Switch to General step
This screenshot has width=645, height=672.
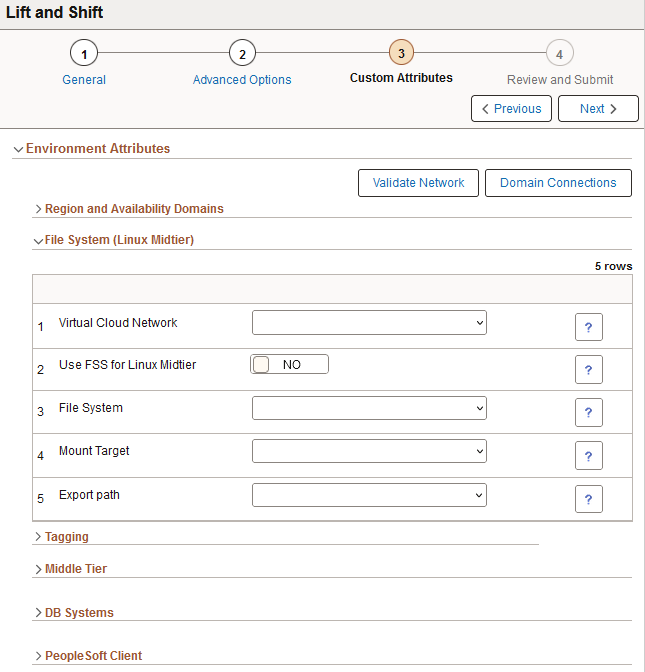[84, 80]
